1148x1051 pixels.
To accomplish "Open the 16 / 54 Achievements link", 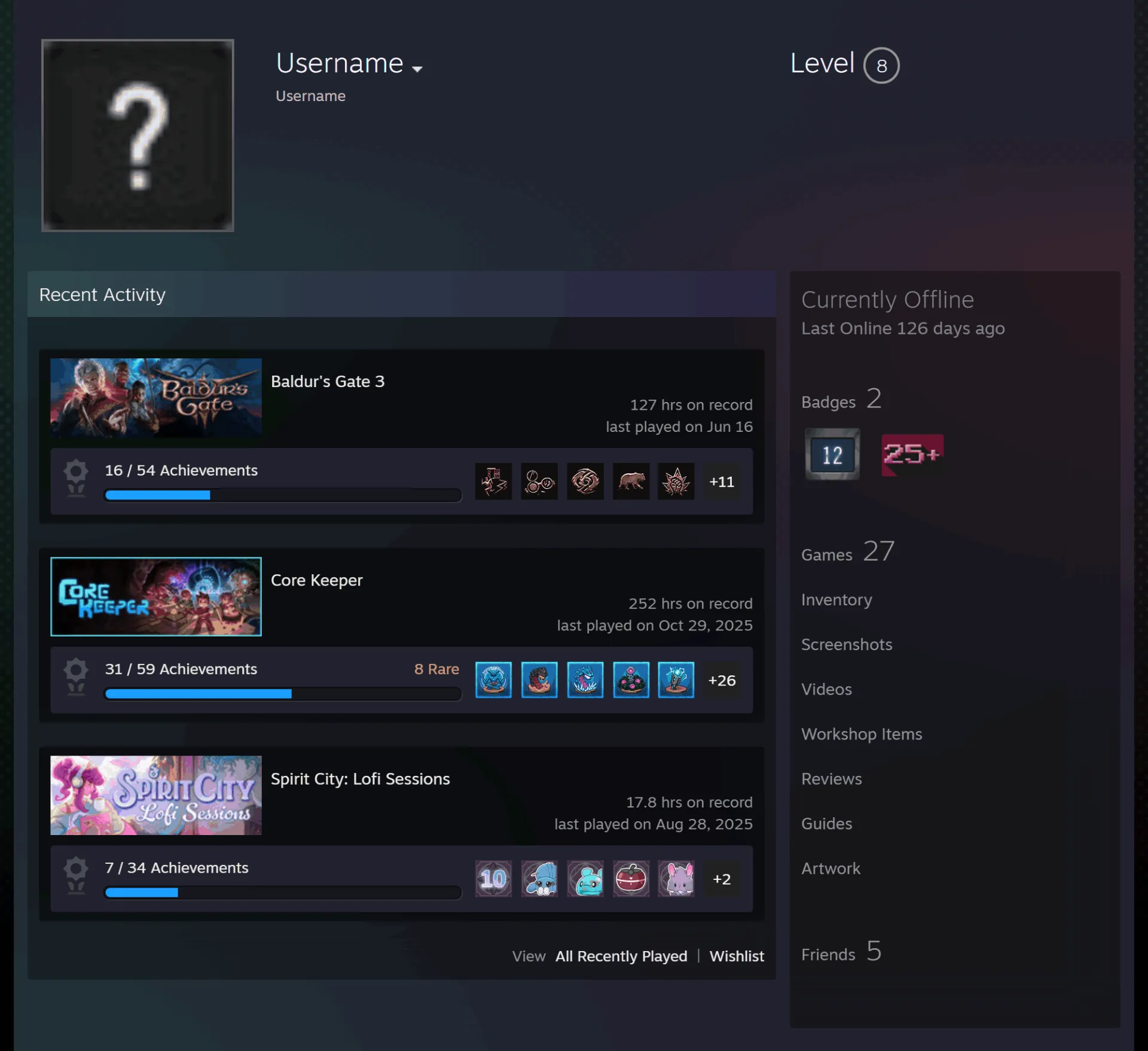I will tap(181, 470).
